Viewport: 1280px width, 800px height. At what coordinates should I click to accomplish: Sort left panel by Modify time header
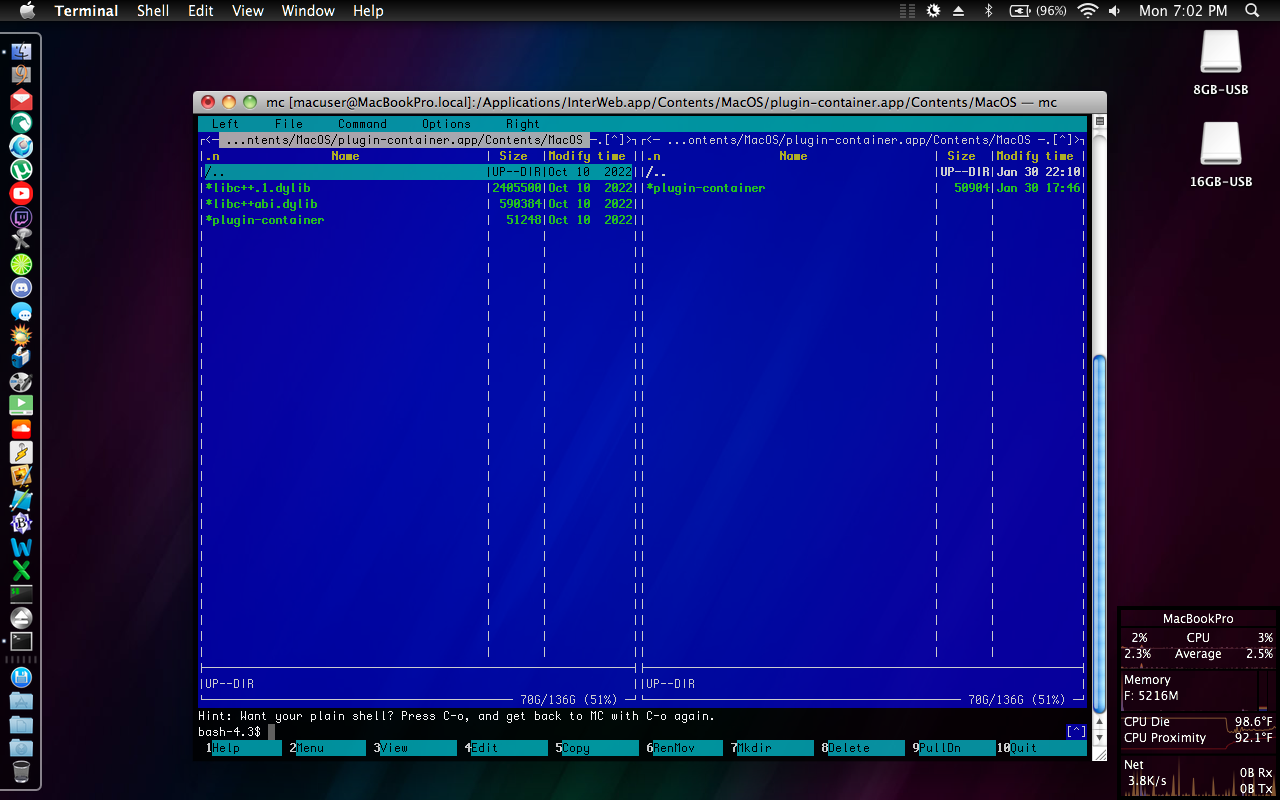587,156
